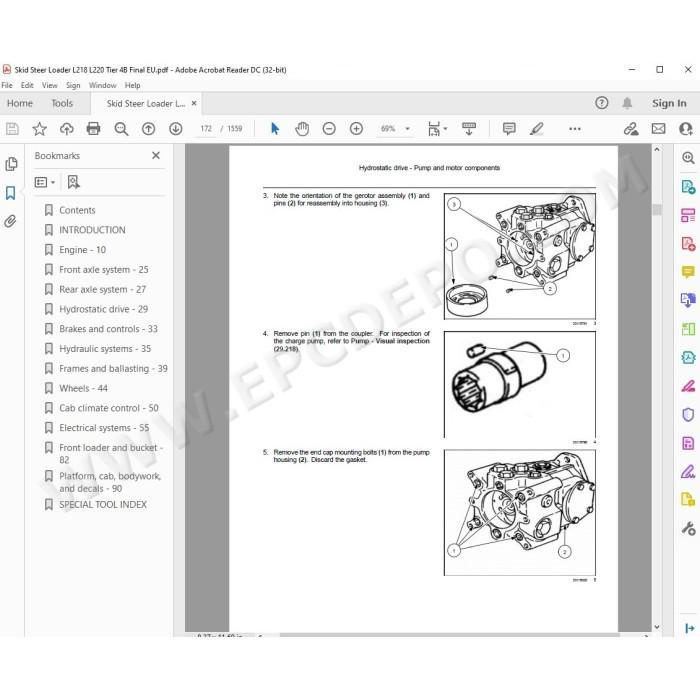Screen dimensions: 700x700
Task: Zoom in with the plus icon
Action: coord(356,129)
